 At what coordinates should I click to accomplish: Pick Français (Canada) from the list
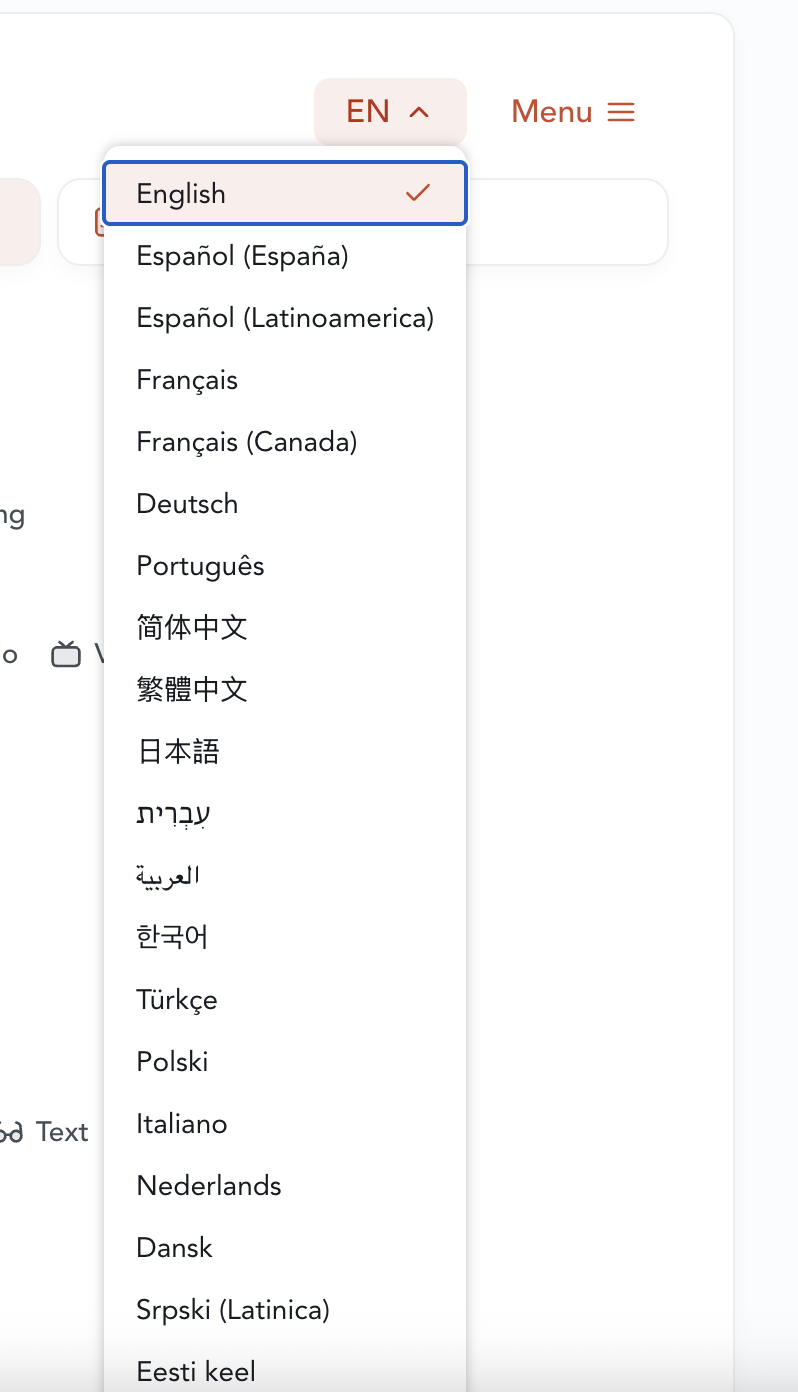pyautogui.click(x=246, y=442)
